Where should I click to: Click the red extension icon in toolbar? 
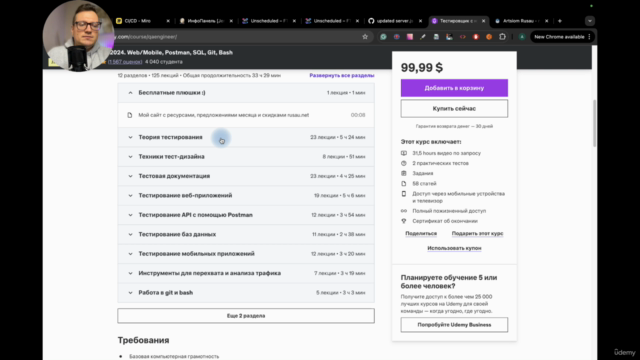(x=476, y=37)
